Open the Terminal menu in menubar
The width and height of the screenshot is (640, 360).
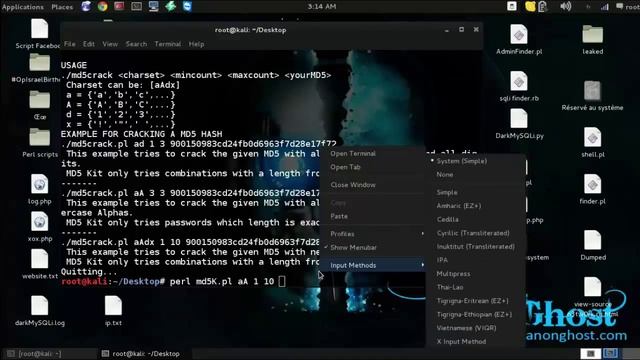point(167,44)
